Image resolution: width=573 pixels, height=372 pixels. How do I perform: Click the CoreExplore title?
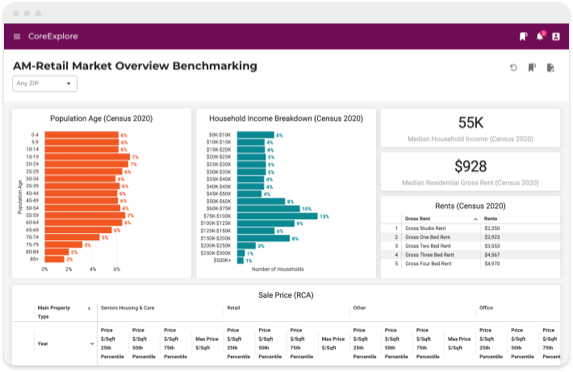coord(53,36)
